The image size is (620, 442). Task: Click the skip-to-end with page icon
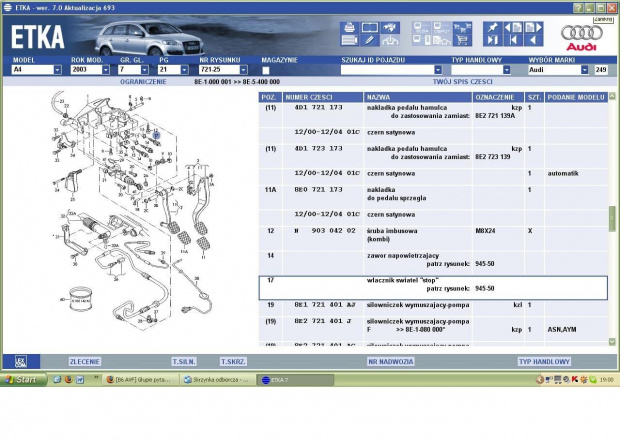493,40
